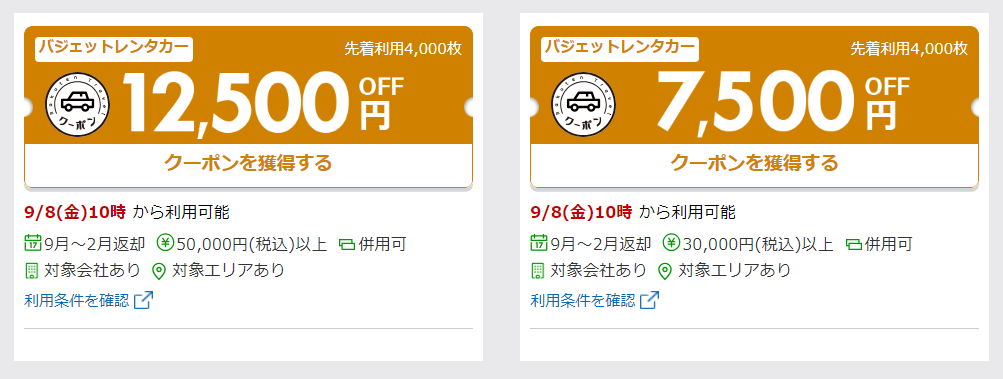The image size is (1003, 379).
Task: Click バジェットレンタカー label on left coupon
Action: (x=114, y=49)
